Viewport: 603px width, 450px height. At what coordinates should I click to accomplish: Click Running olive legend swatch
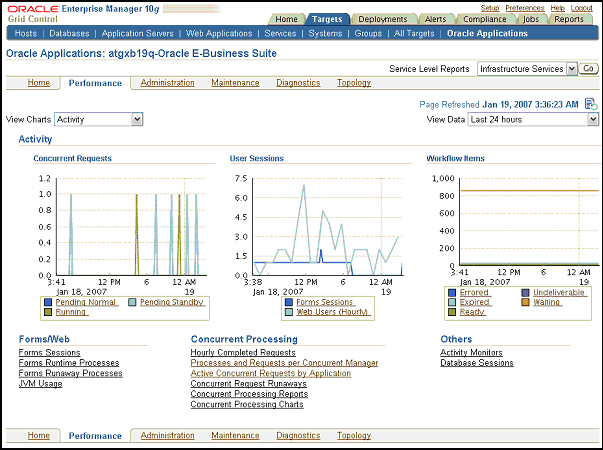[x=48, y=312]
